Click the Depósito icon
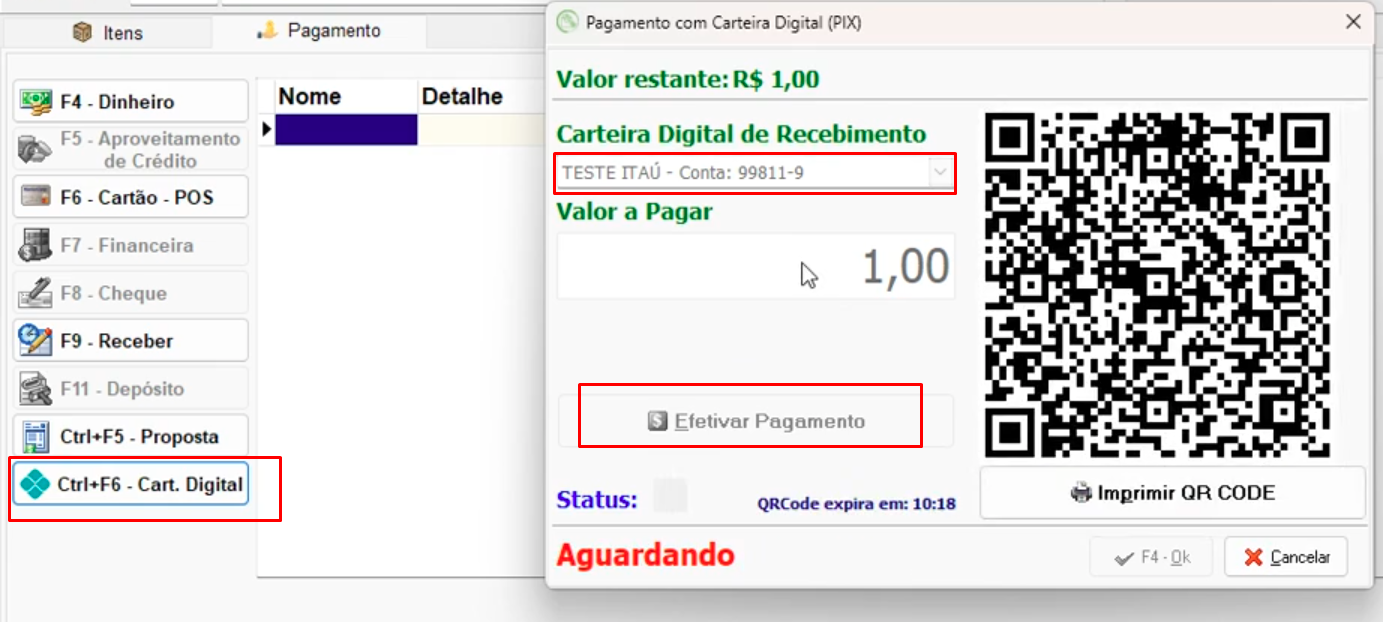1383x622 pixels. [x=36, y=389]
